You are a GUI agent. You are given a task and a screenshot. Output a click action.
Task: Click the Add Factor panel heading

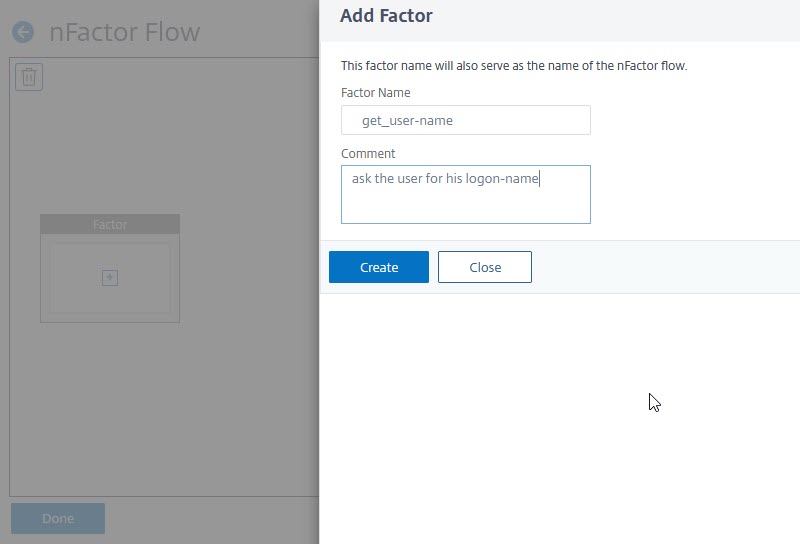pos(386,16)
